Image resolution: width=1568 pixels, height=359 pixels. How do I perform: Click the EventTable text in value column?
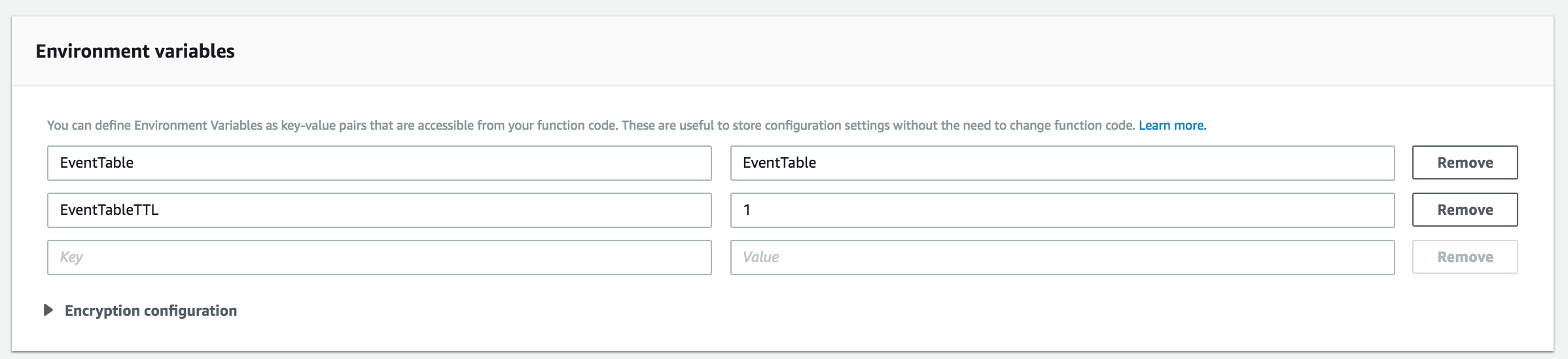[x=779, y=162]
